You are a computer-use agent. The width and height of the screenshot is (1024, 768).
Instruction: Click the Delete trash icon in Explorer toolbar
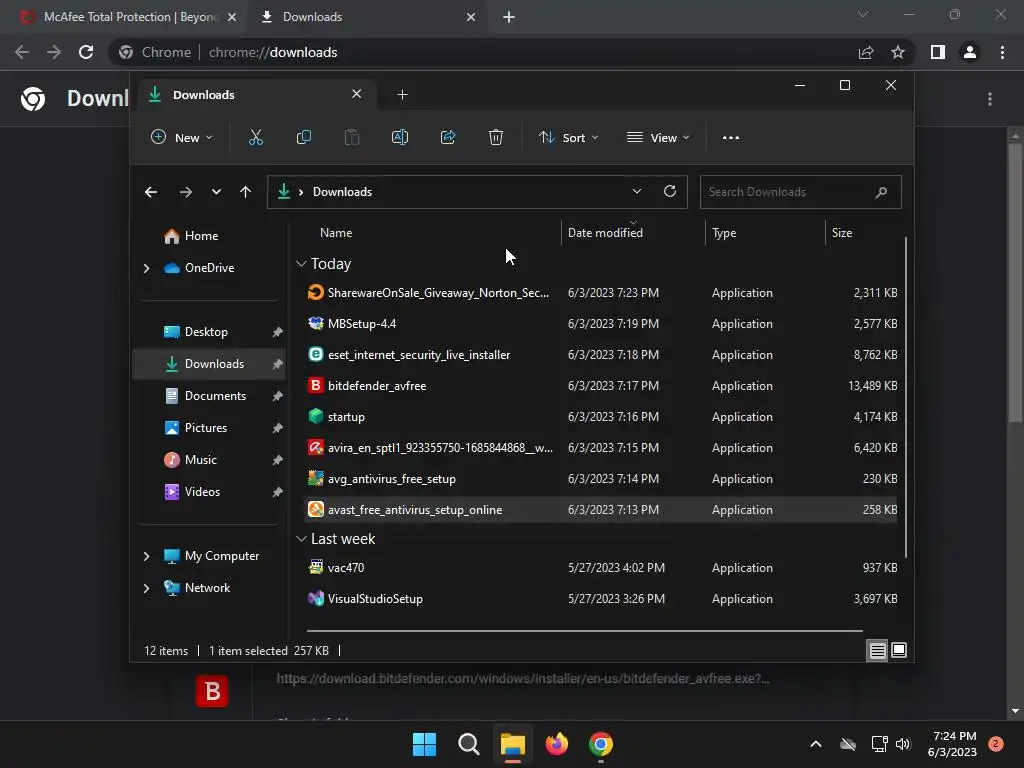(496, 137)
